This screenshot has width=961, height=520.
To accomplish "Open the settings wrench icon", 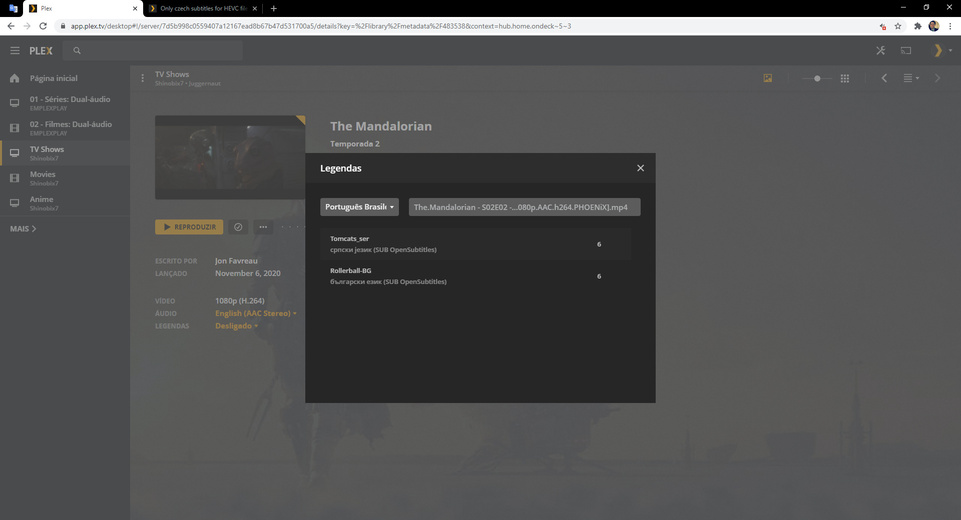I will coord(881,51).
